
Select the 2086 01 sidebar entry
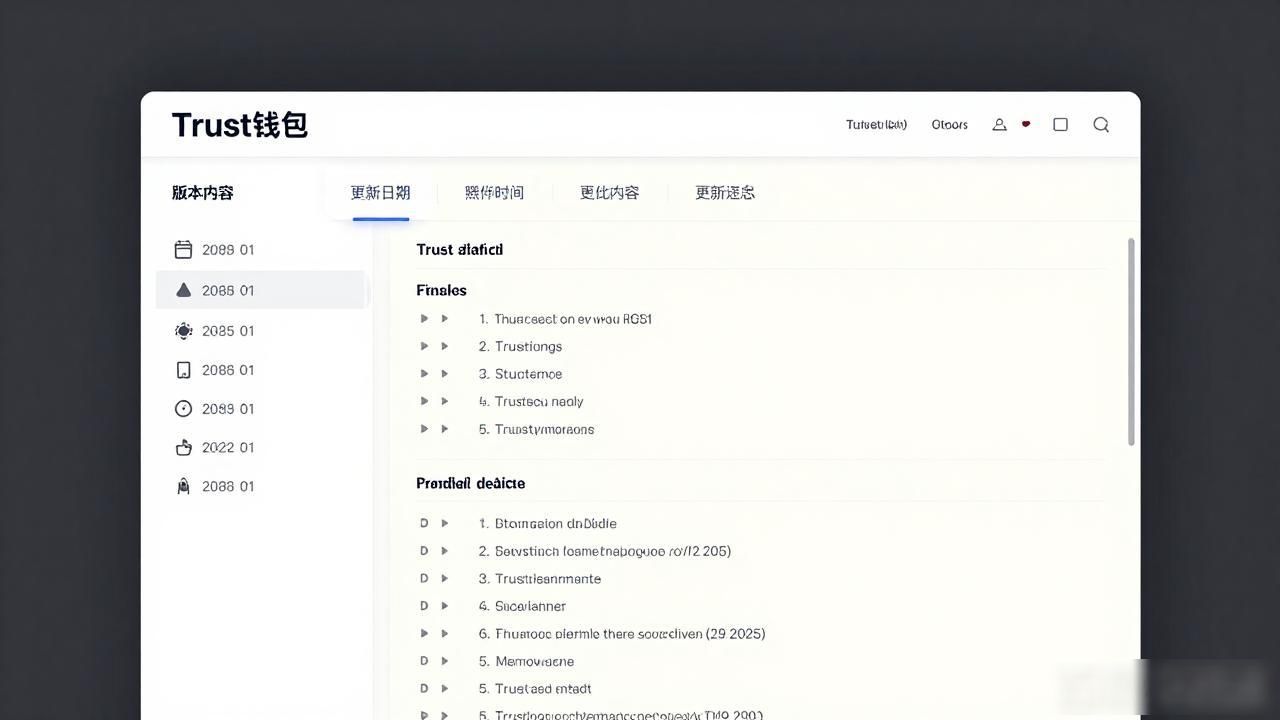228,370
